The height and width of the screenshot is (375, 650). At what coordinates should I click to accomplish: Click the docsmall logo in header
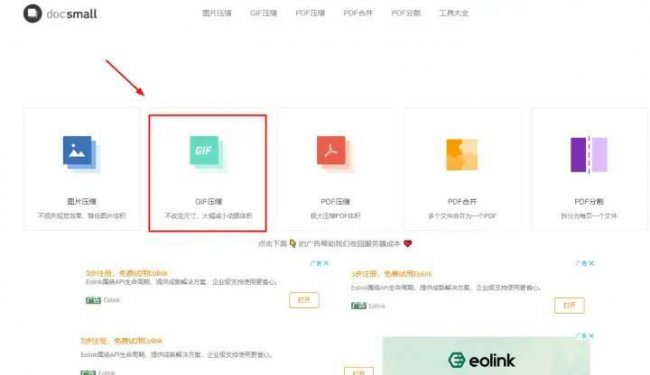tap(60, 14)
